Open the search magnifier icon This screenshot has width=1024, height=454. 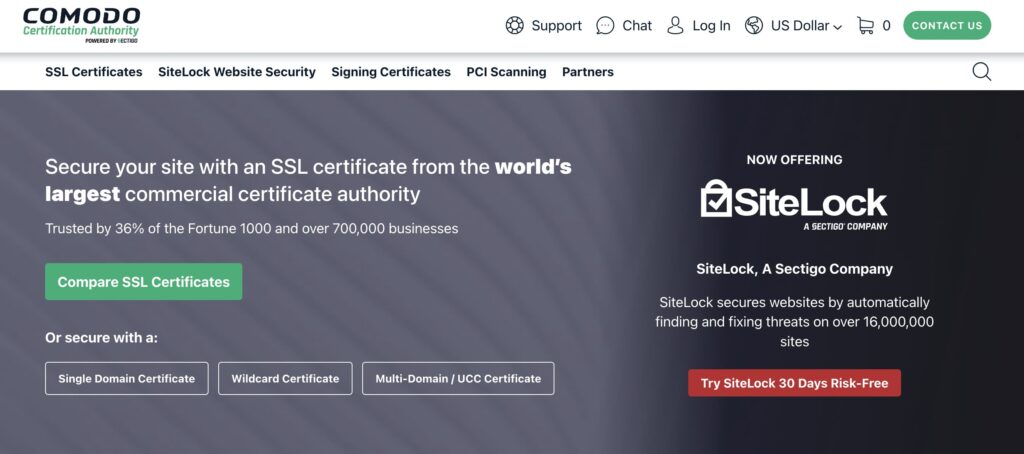(x=982, y=71)
